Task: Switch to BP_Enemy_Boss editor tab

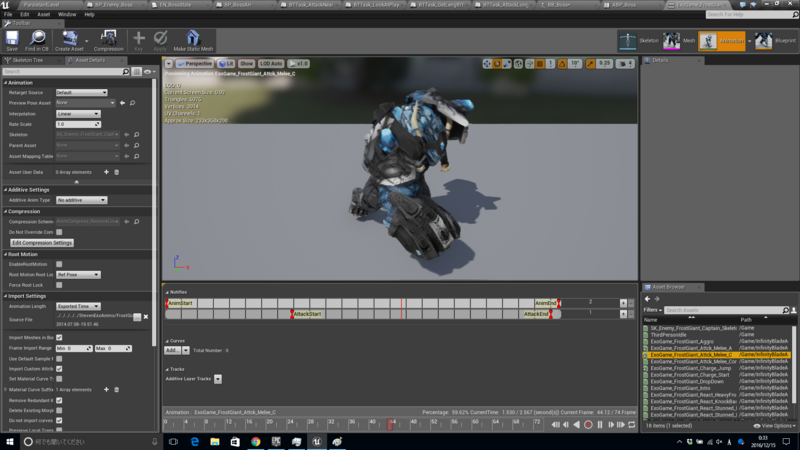Action: (x=113, y=5)
